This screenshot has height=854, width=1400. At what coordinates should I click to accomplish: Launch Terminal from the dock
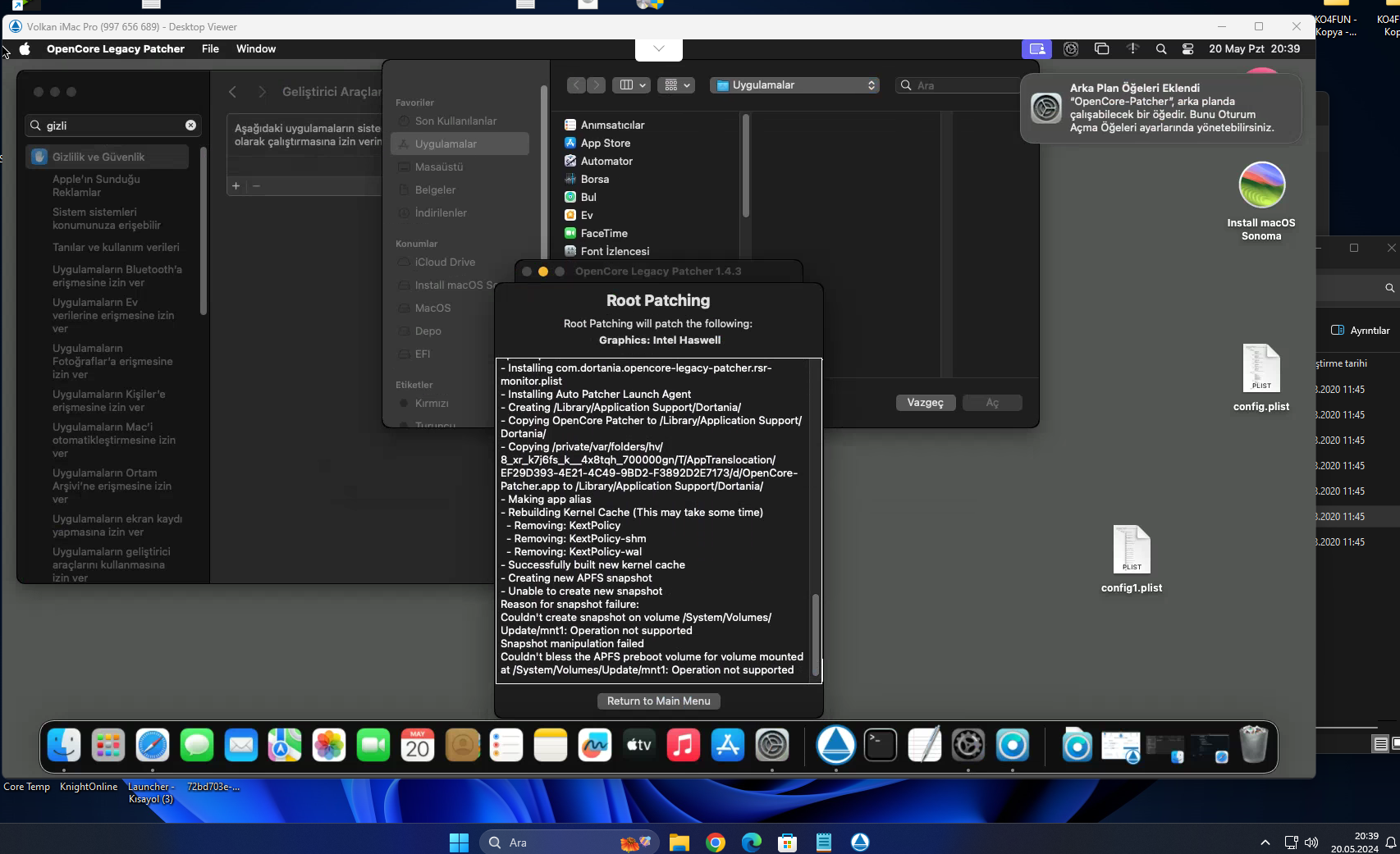tap(881, 746)
